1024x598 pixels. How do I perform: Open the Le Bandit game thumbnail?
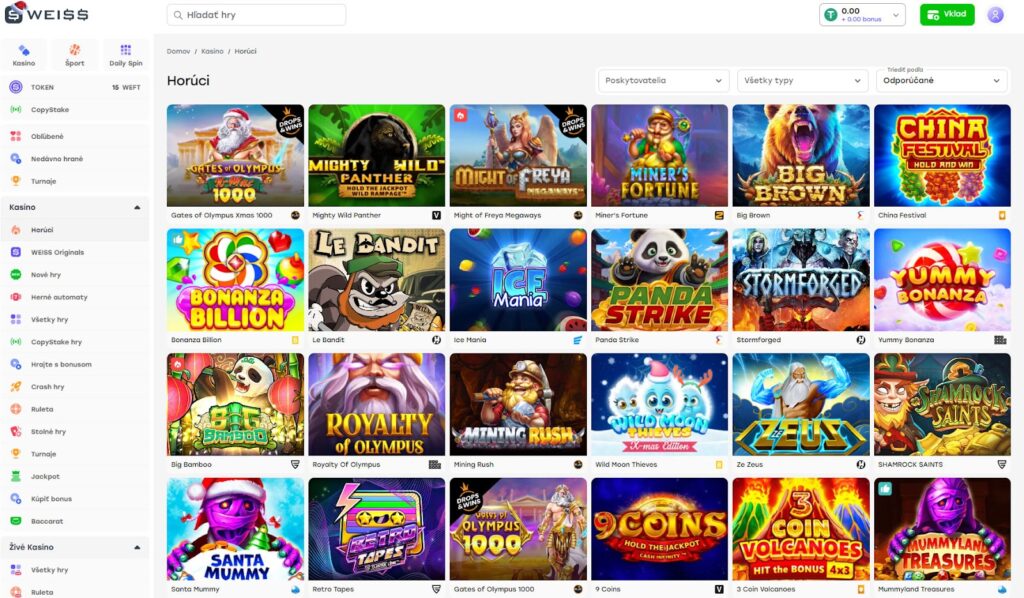click(x=377, y=280)
